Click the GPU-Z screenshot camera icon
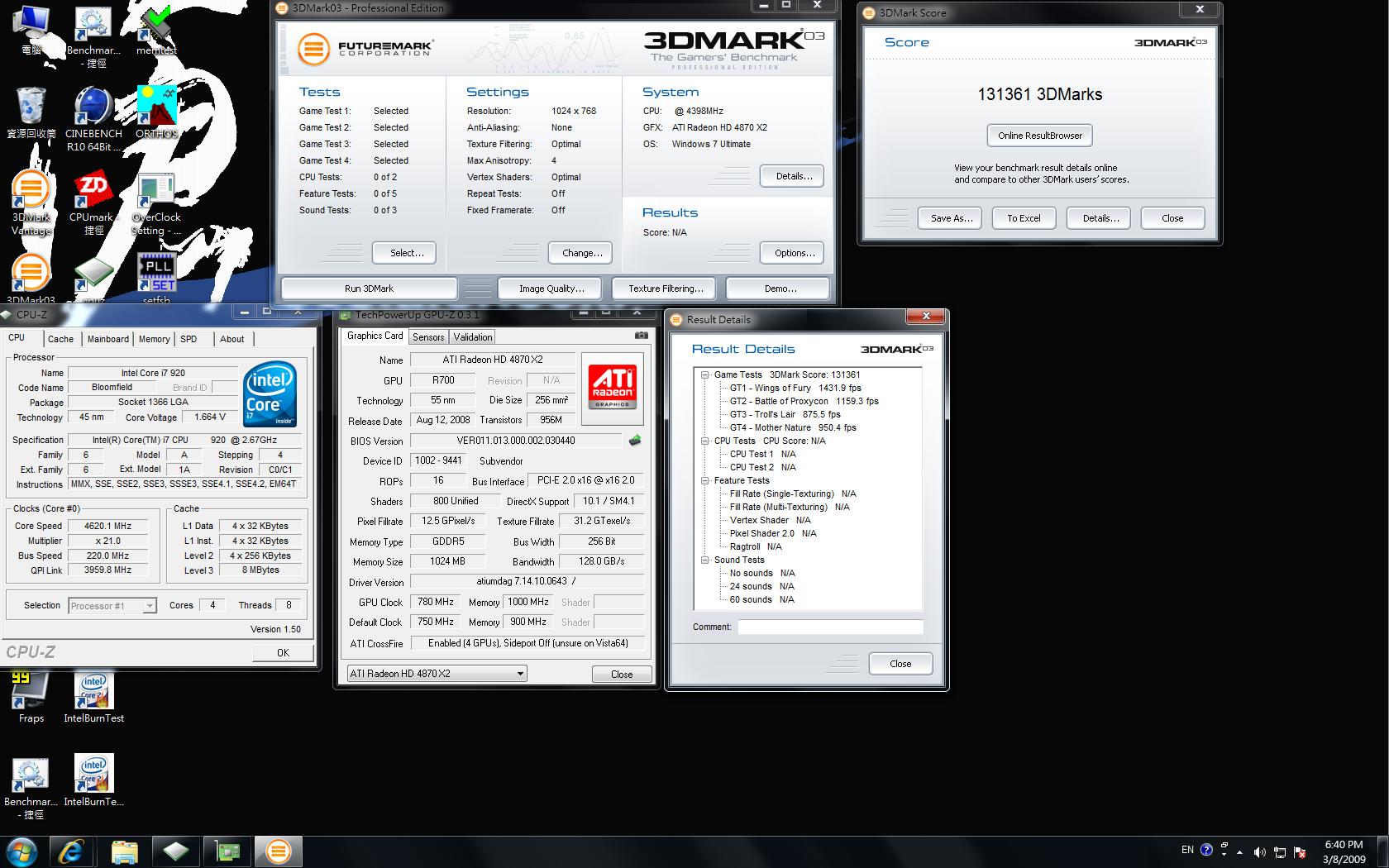Viewport: 1389px width, 868px height. coord(642,336)
